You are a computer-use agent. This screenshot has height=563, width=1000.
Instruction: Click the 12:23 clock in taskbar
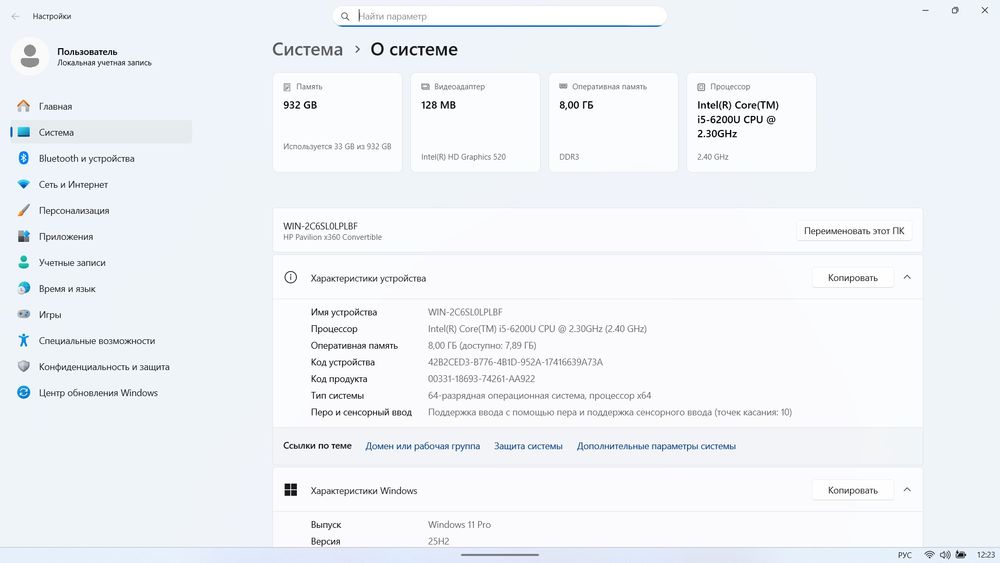tap(985, 555)
